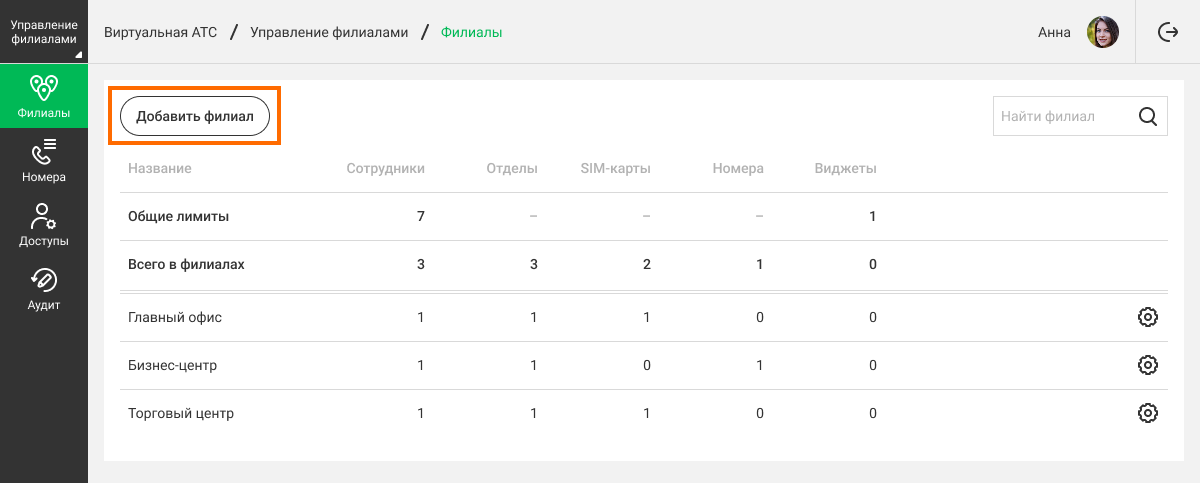Open the Номера sidebar section
1200x483 pixels.
coord(44,160)
